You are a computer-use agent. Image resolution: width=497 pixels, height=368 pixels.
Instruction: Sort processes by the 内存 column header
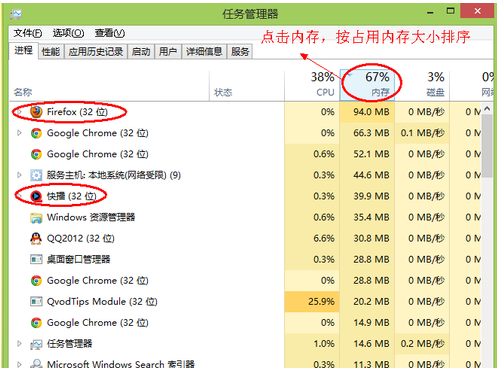(x=367, y=85)
